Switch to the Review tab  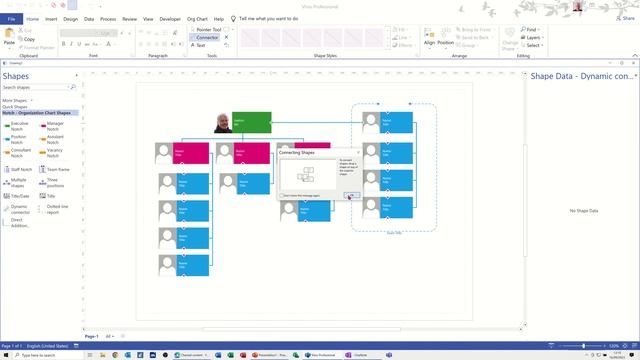tap(129, 19)
